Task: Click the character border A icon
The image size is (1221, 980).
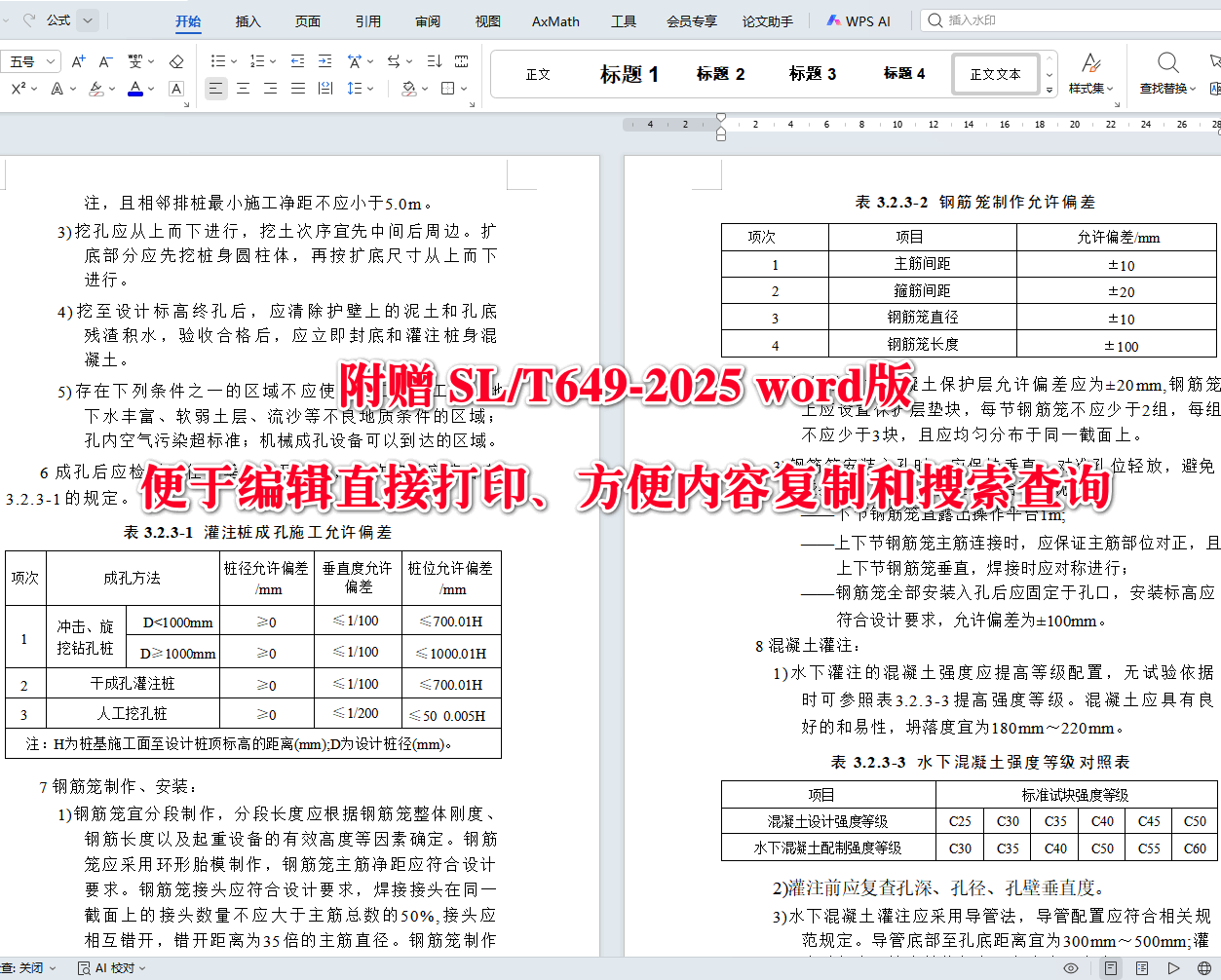Action: (x=176, y=89)
